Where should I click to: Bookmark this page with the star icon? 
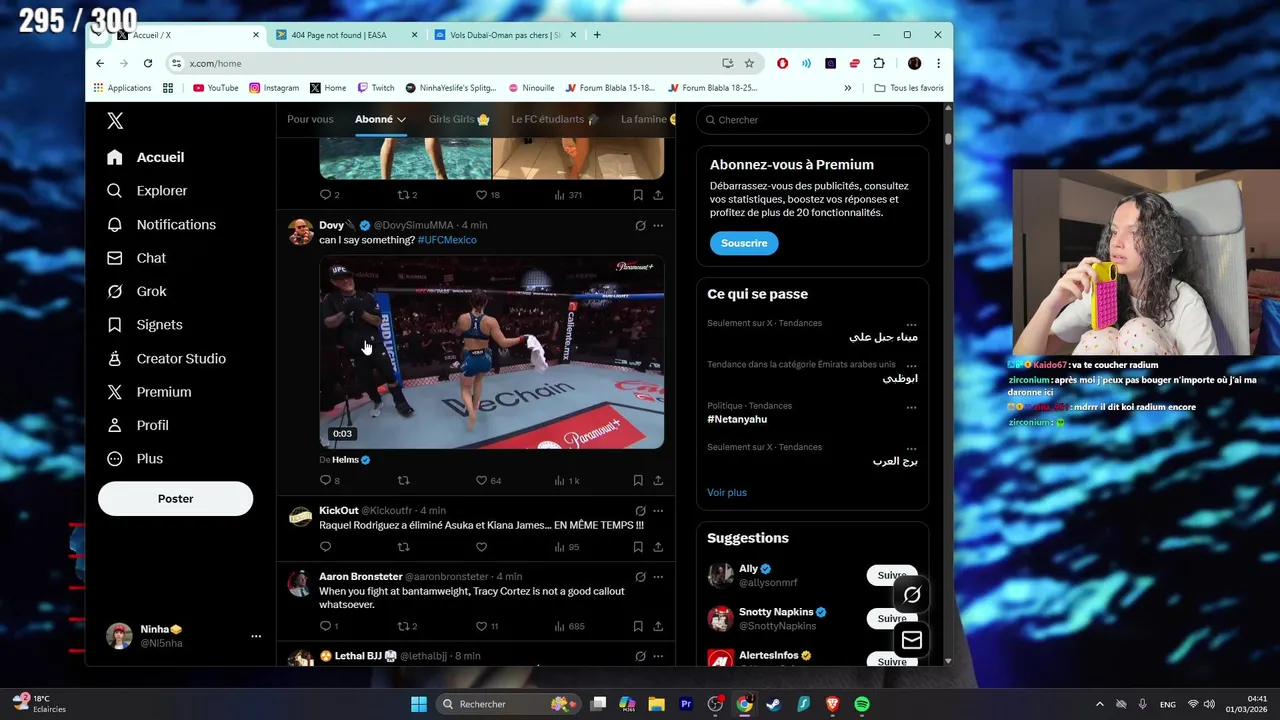coord(749,63)
